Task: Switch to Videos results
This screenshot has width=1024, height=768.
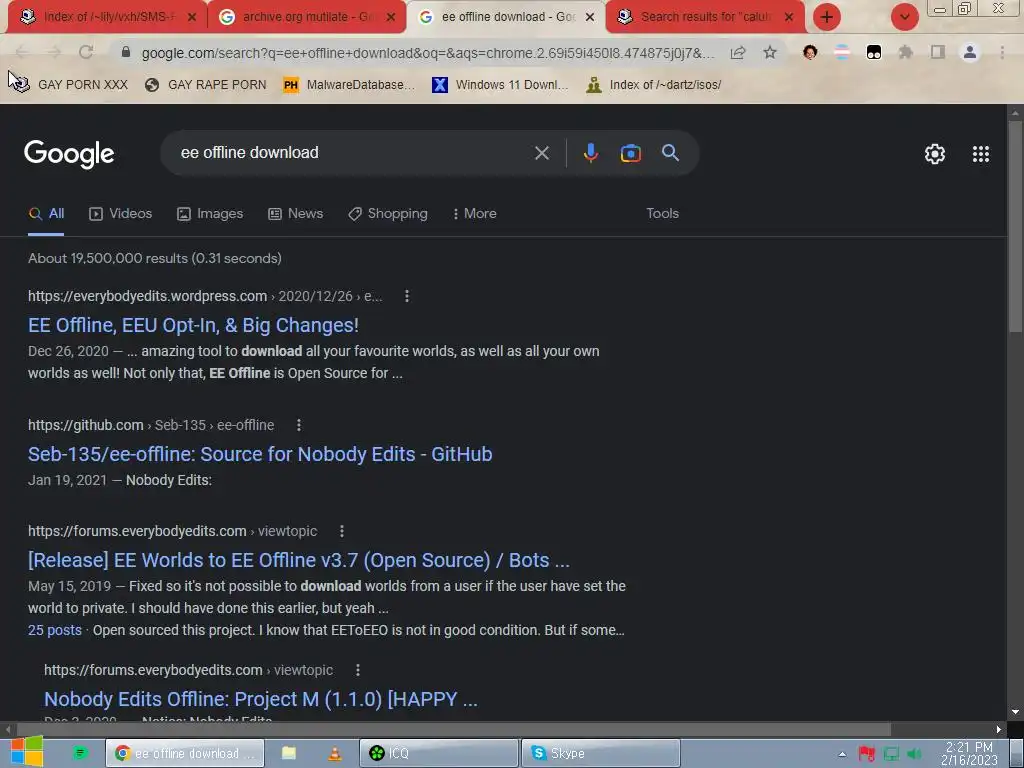Action: pos(121,214)
